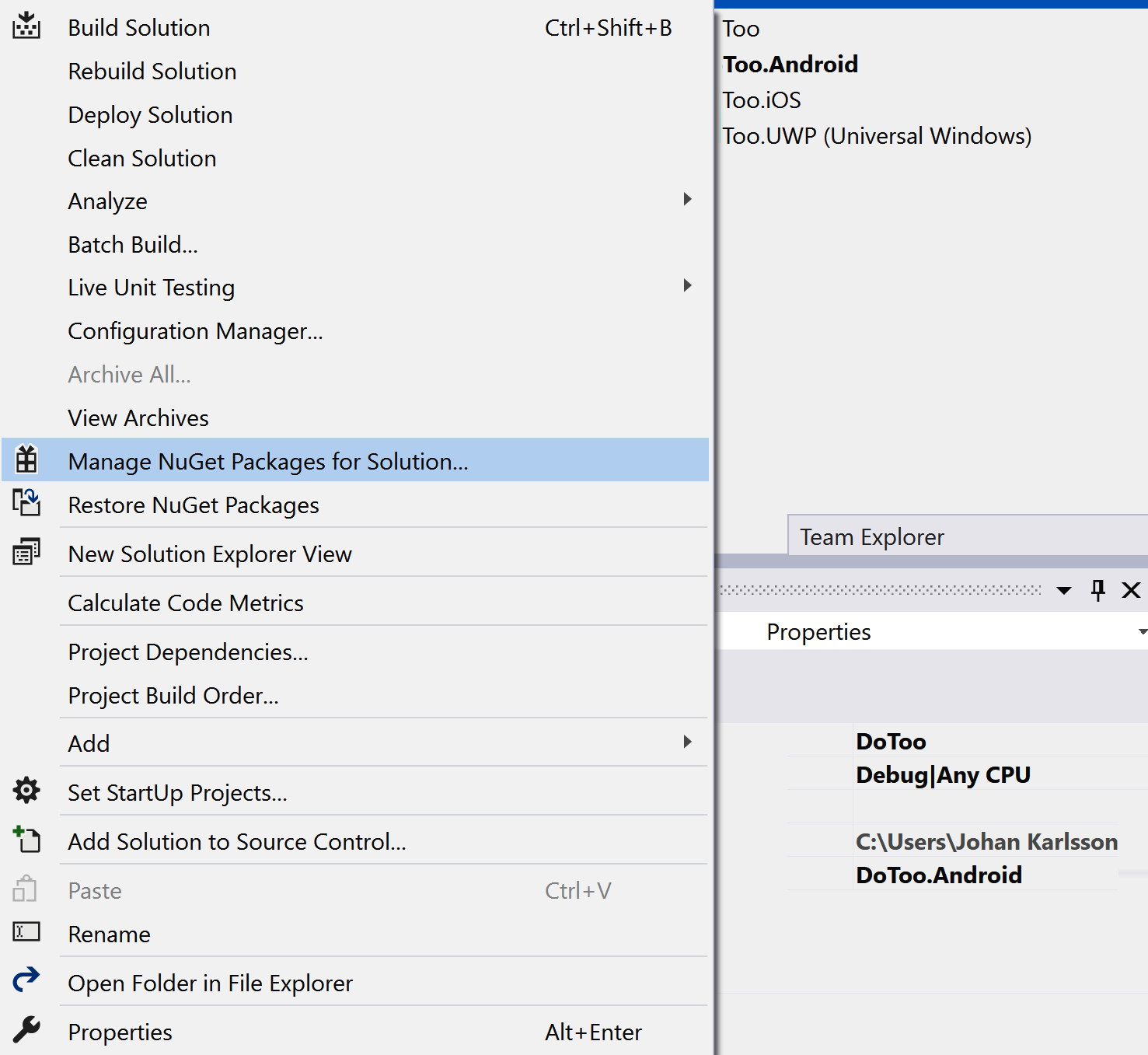1148x1055 pixels.
Task: Pin the Properties panel with pushpin icon
Action: [1098, 591]
